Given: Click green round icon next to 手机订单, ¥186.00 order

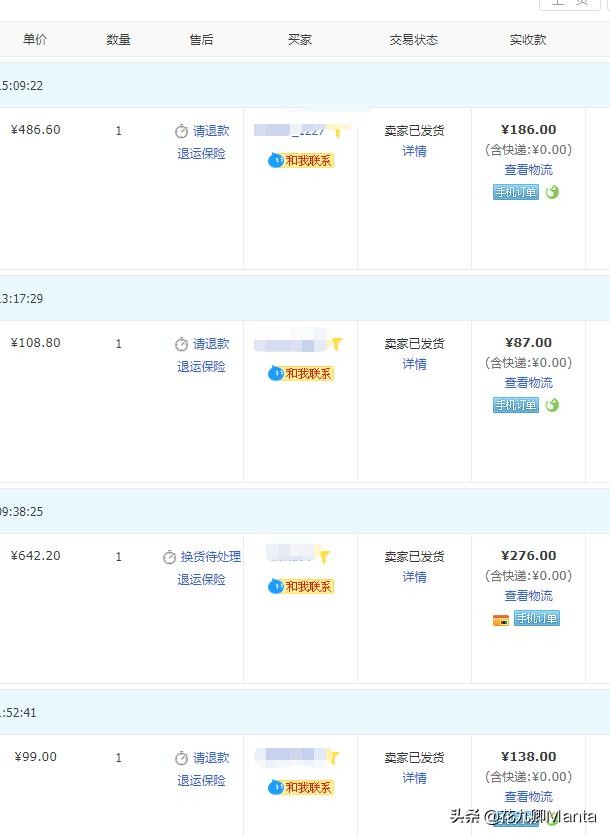Looking at the screenshot, I should tap(552, 192).
